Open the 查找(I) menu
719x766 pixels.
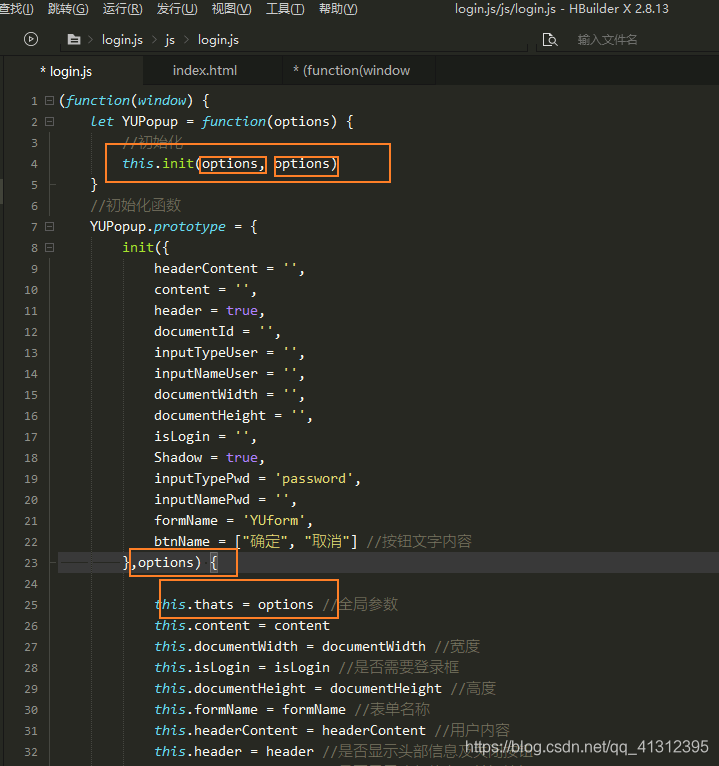(x=16, y=9)
